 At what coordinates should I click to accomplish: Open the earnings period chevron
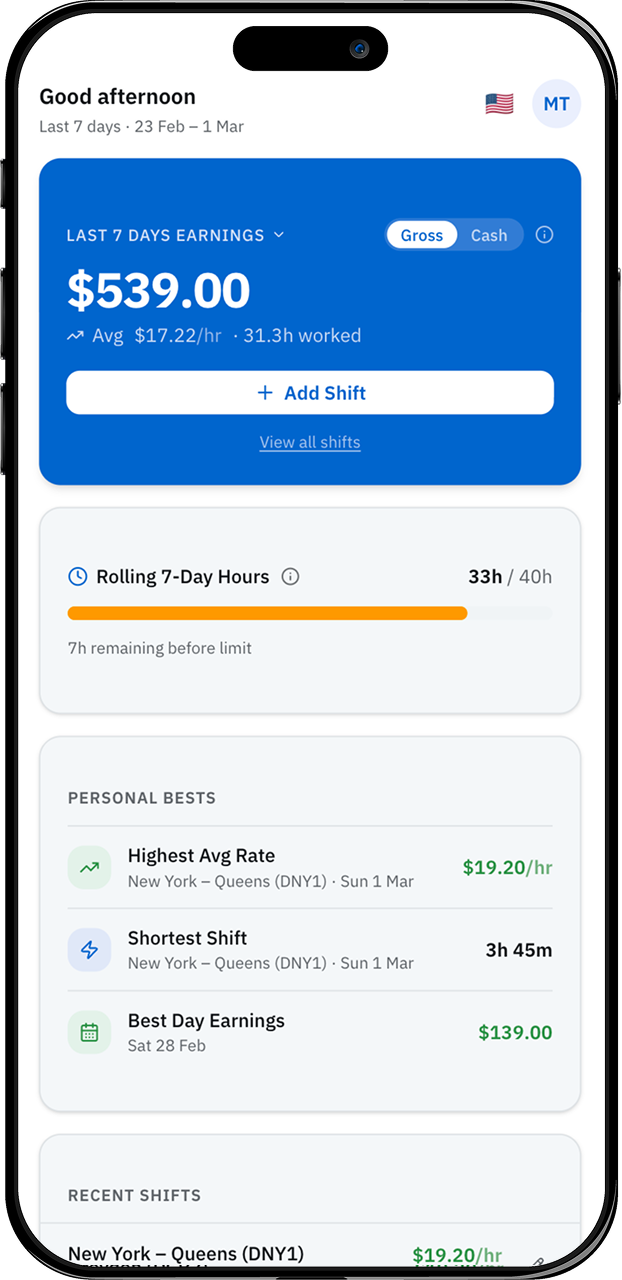[x=279, y=234]
